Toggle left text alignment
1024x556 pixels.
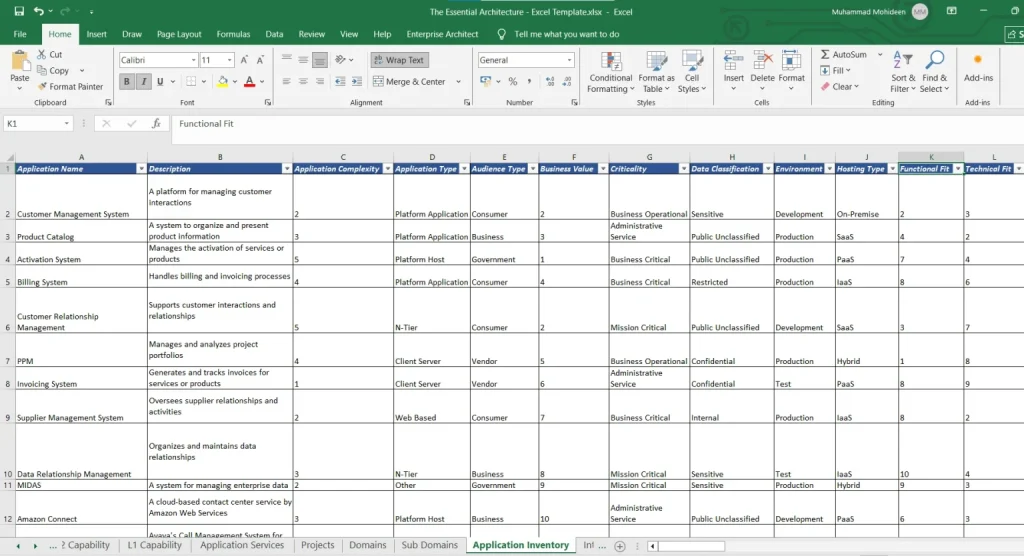pos(287,82)
